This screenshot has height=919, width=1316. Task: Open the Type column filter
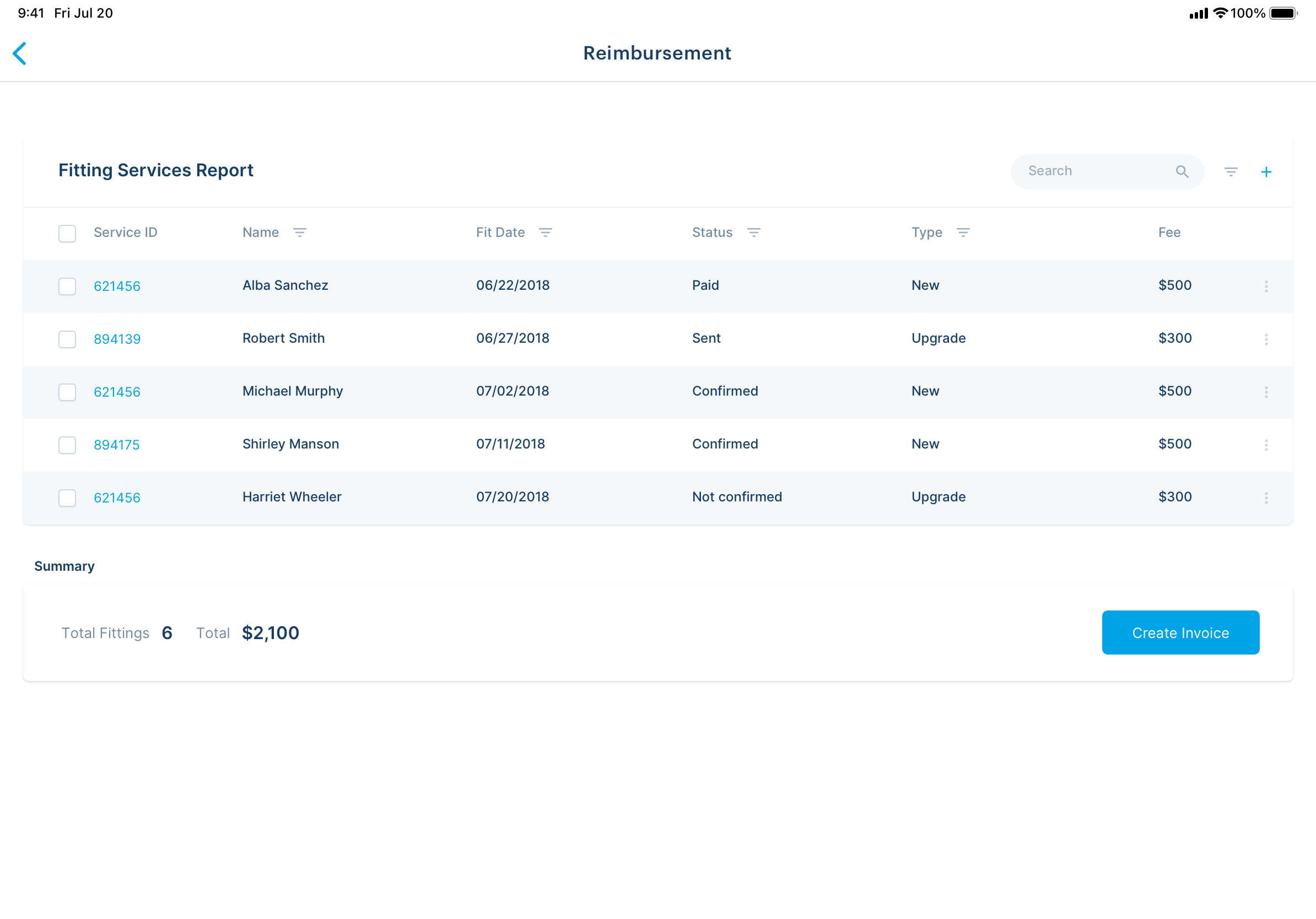pos(963,233)
